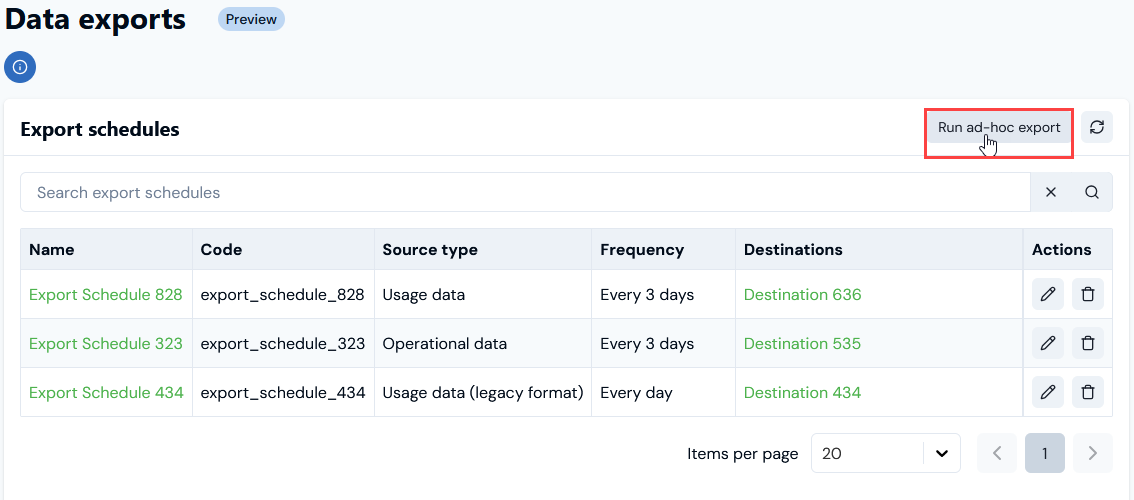The image size is (1134, 500).
Task: Open the Export Schedule 828 link
Action: (x=106, y=295)
